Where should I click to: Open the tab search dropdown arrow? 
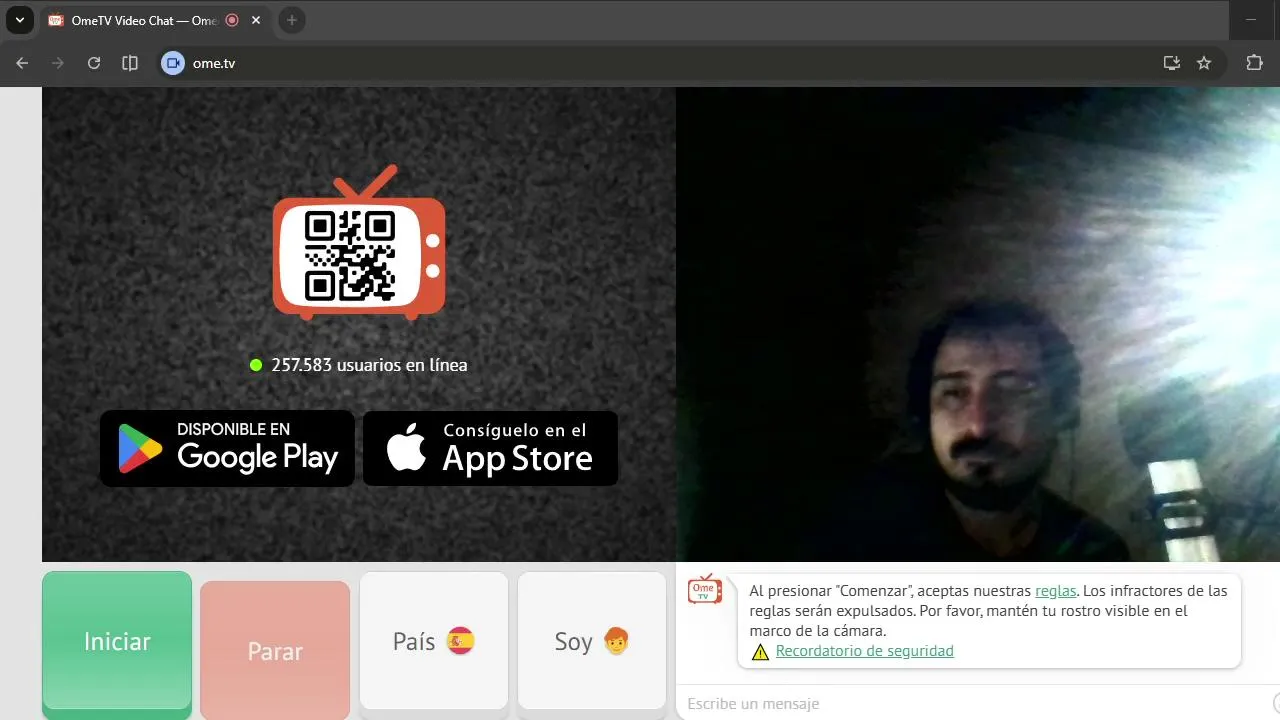click(x=19, y=20)
